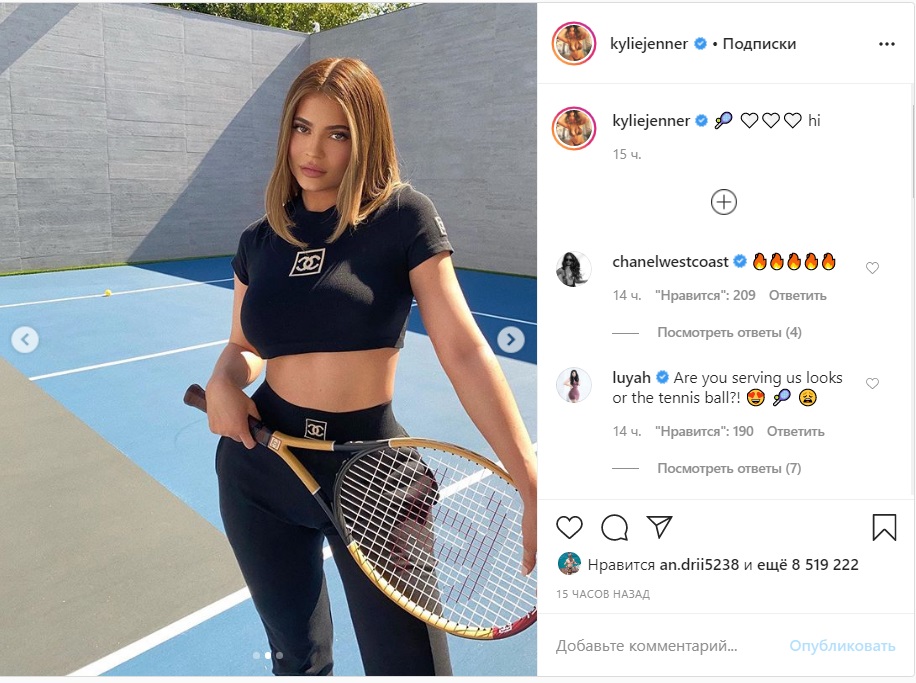Screen dimensions: 916x683
Task: Reply to luyah's comment
Action: (x=796, y=432)
